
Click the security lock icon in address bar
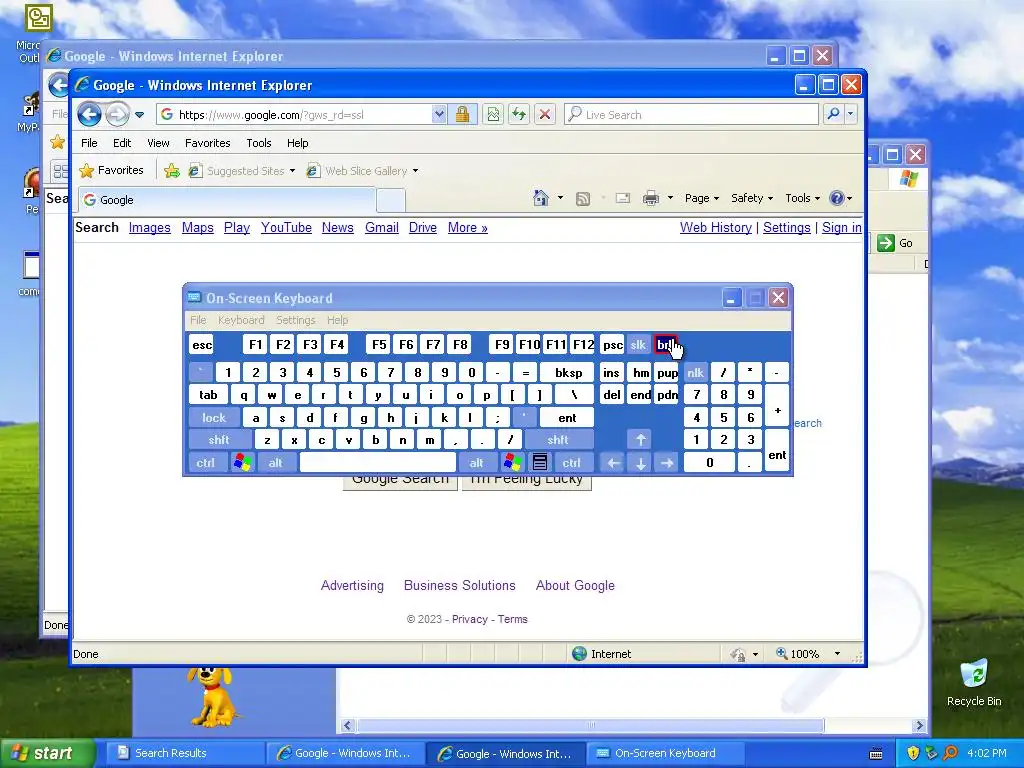462,115
